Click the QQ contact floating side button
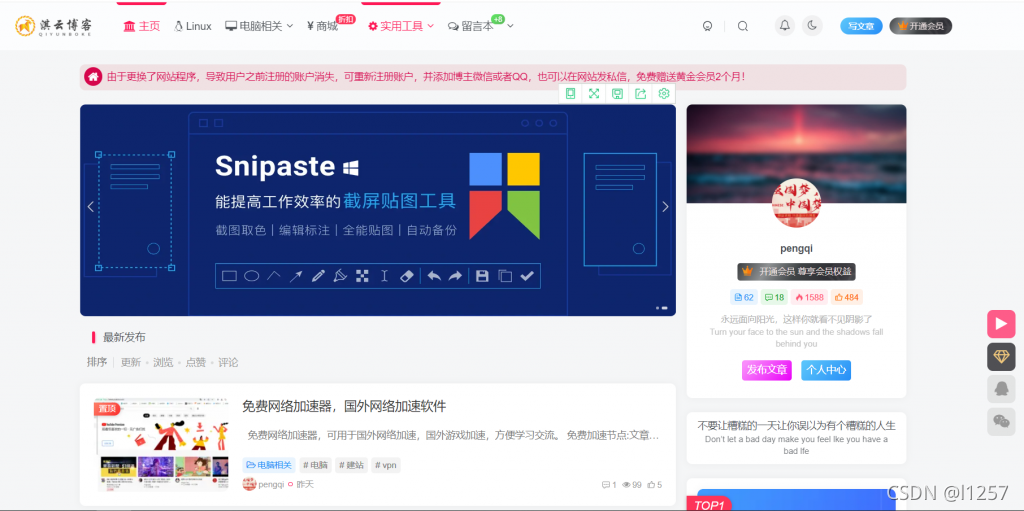The height and width of the screenshot is (511, 1024). point(1000,389)
